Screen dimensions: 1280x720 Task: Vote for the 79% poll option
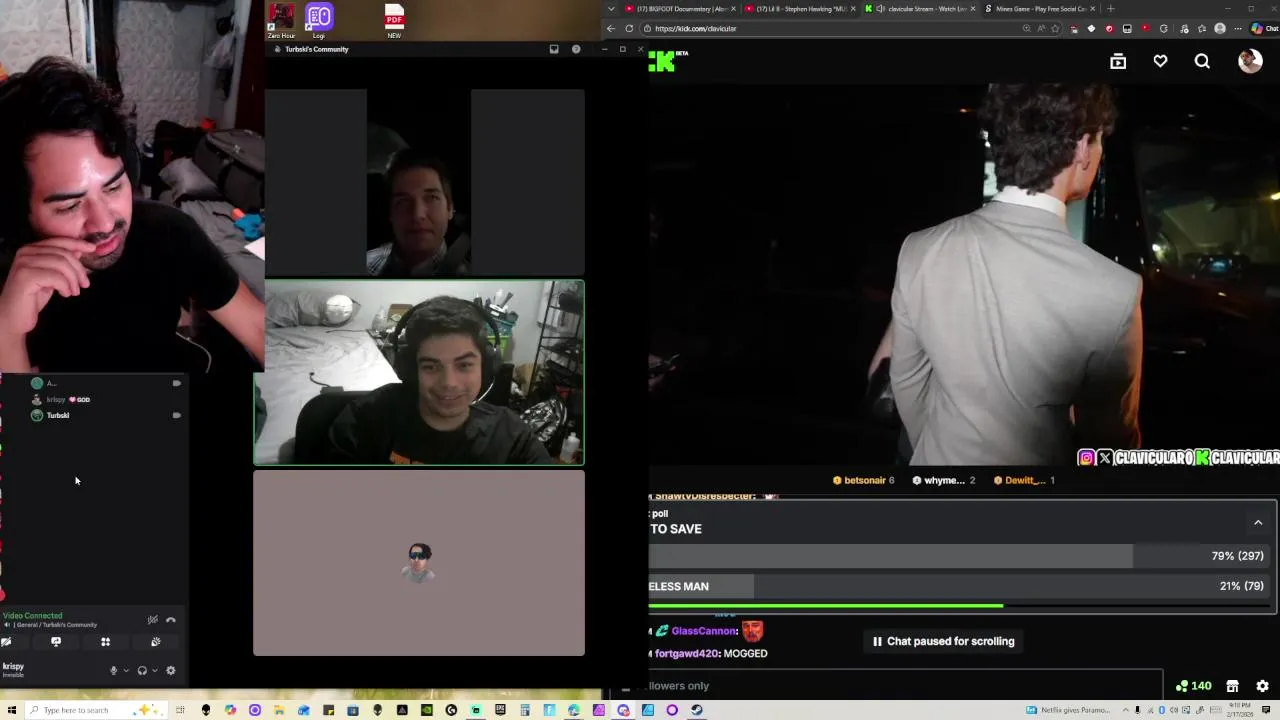[x=960, y=556]
